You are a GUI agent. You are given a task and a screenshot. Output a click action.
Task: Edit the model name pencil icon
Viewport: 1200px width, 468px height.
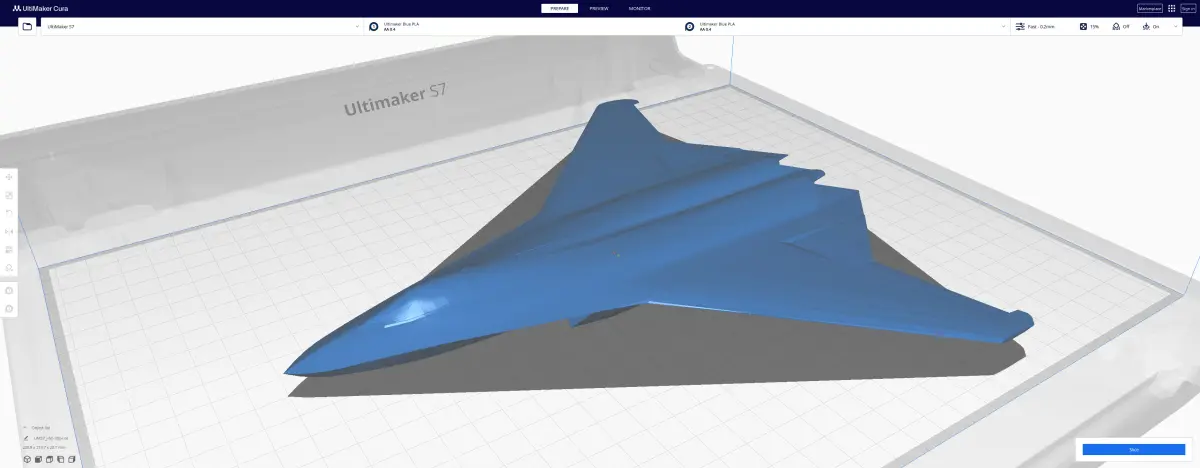25,437
